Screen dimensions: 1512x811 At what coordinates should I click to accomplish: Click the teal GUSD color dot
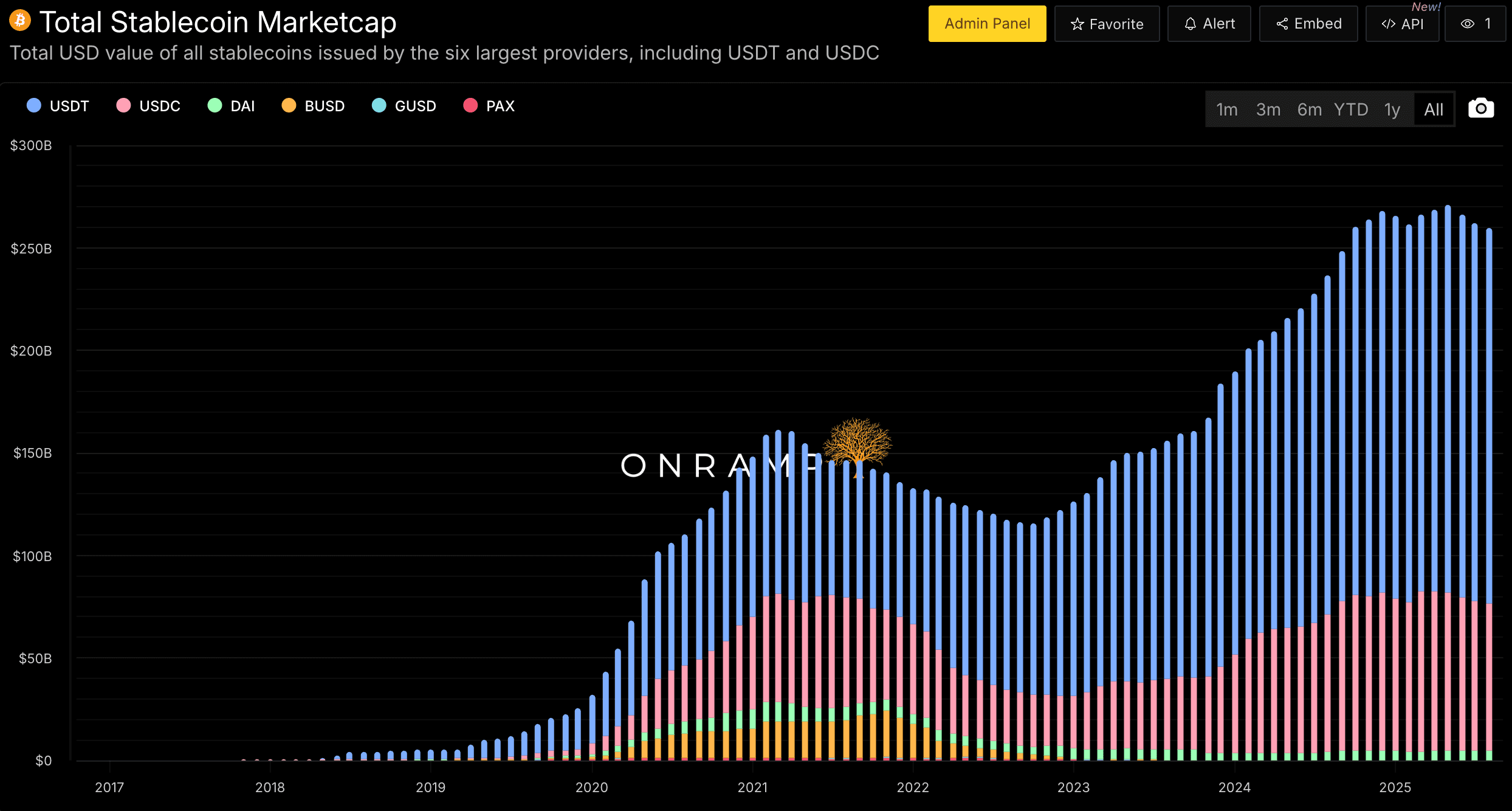tap(379, 105)
